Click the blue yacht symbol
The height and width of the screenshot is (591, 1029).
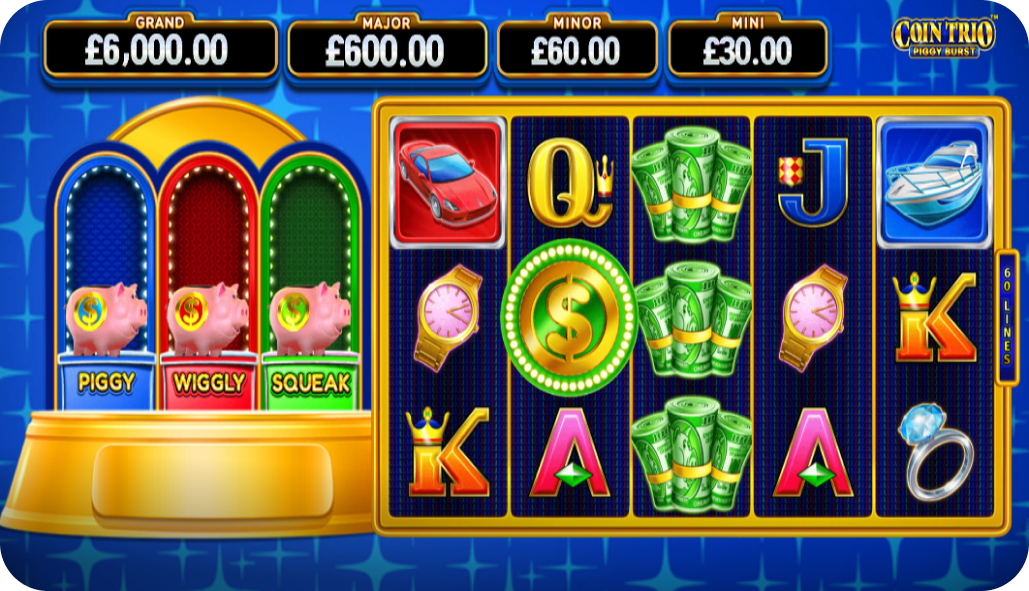[x=933, y=182]
